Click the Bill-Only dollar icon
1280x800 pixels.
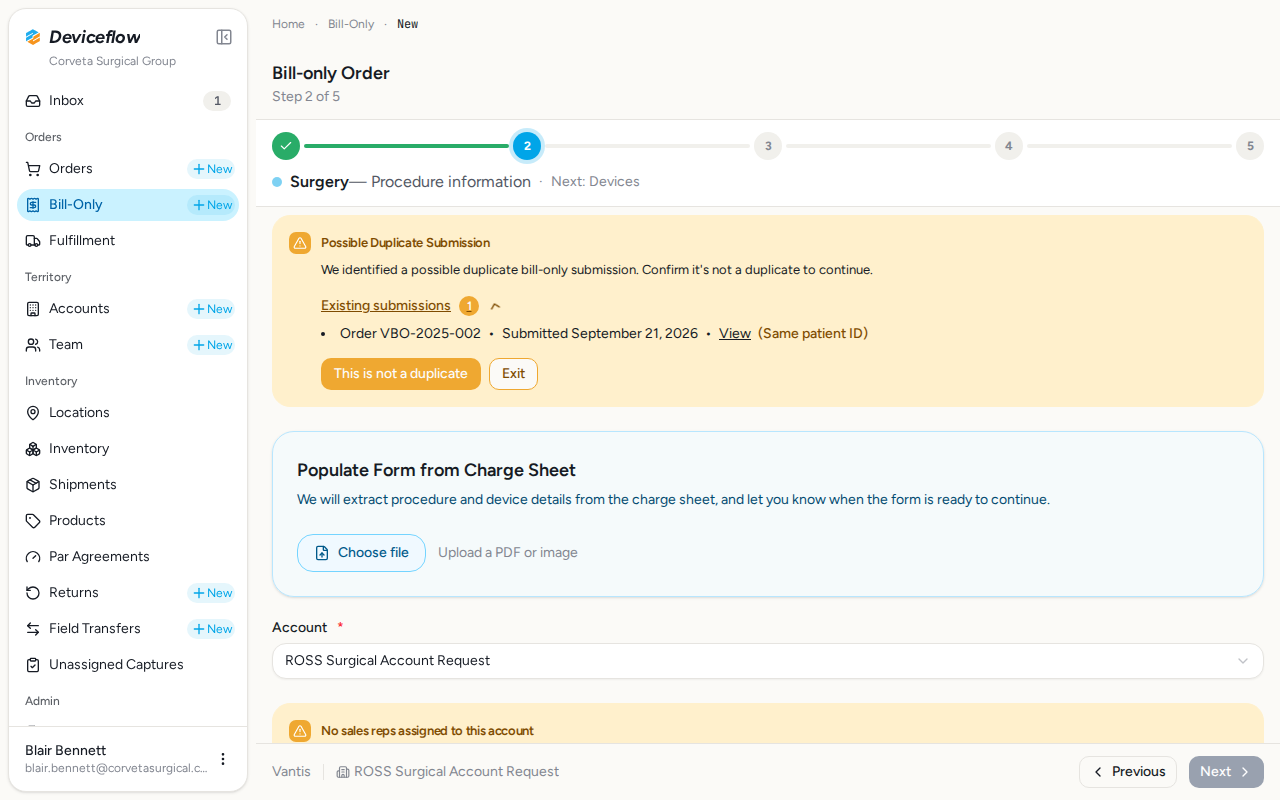tap(33, 205)
